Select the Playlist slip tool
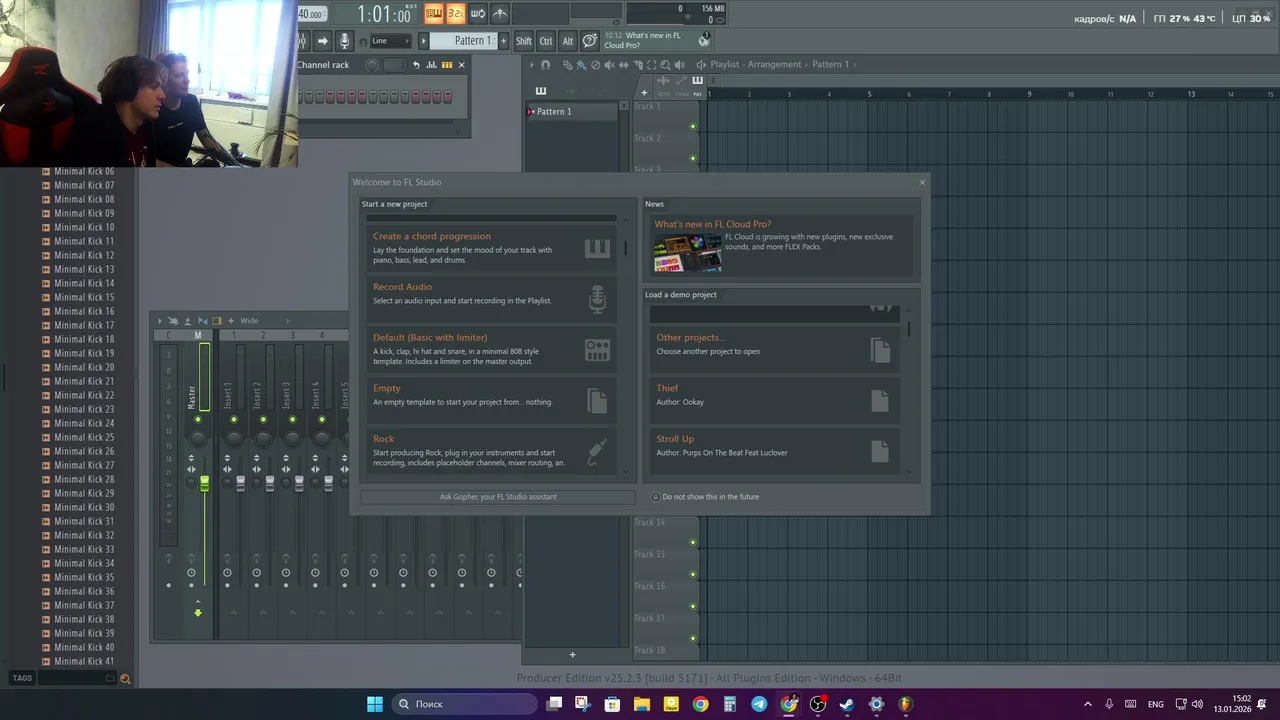 pyautogui.click(x=623, y=65)
